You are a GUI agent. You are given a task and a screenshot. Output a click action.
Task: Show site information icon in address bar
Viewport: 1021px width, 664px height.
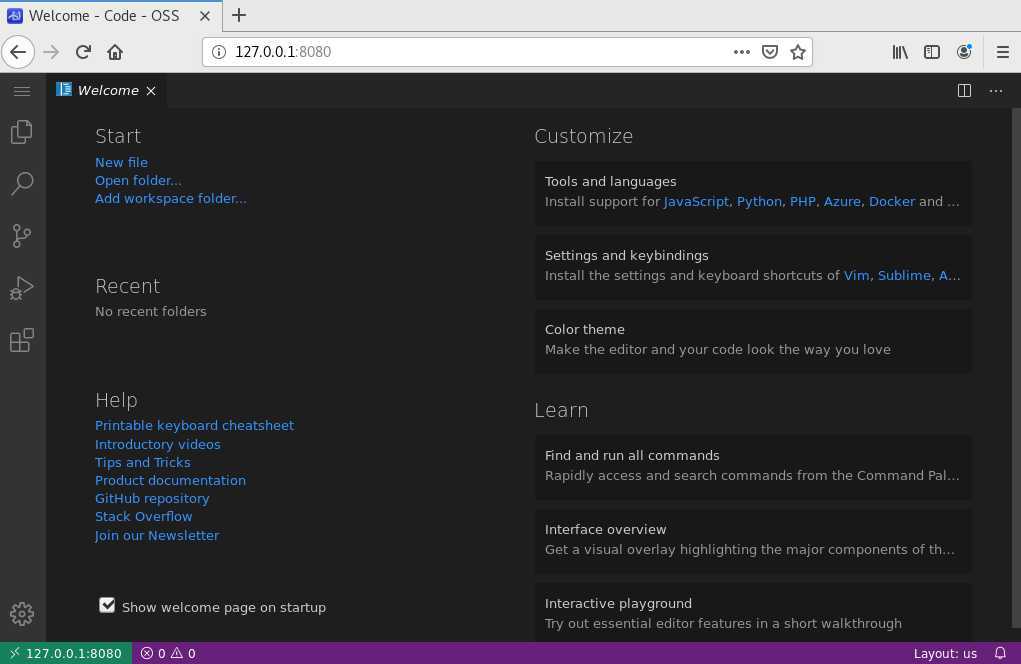click(219, 52)
